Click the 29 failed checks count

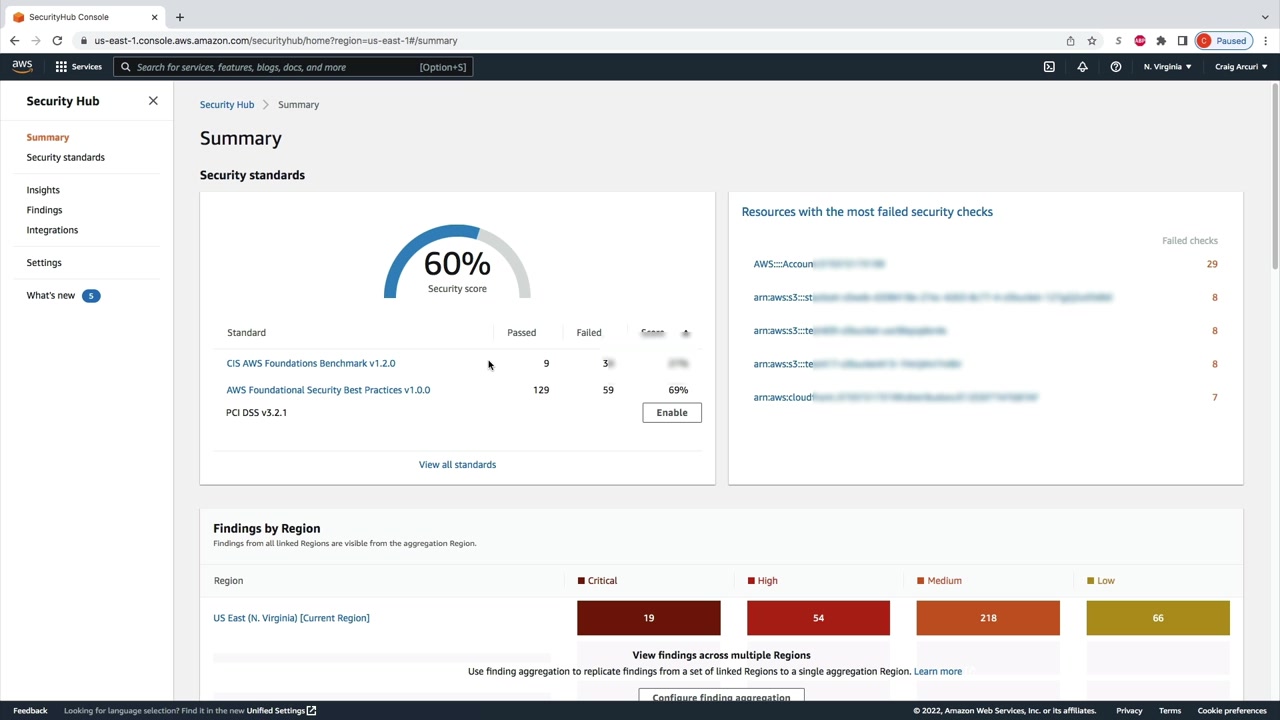[x=1212, y=264]
